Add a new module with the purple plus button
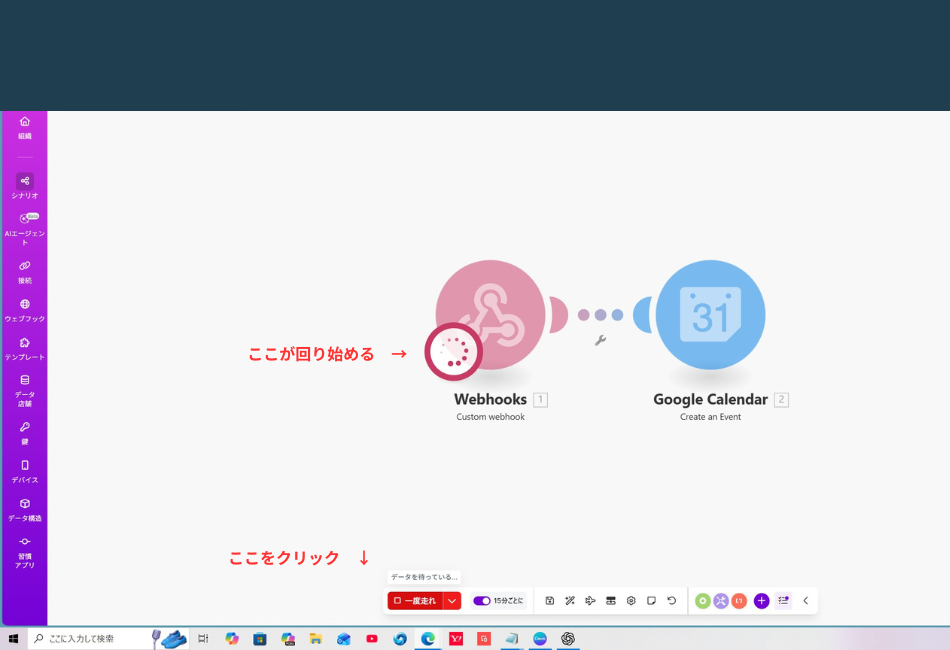The height and width of the screenshot is (650, 950). (761, 600)
